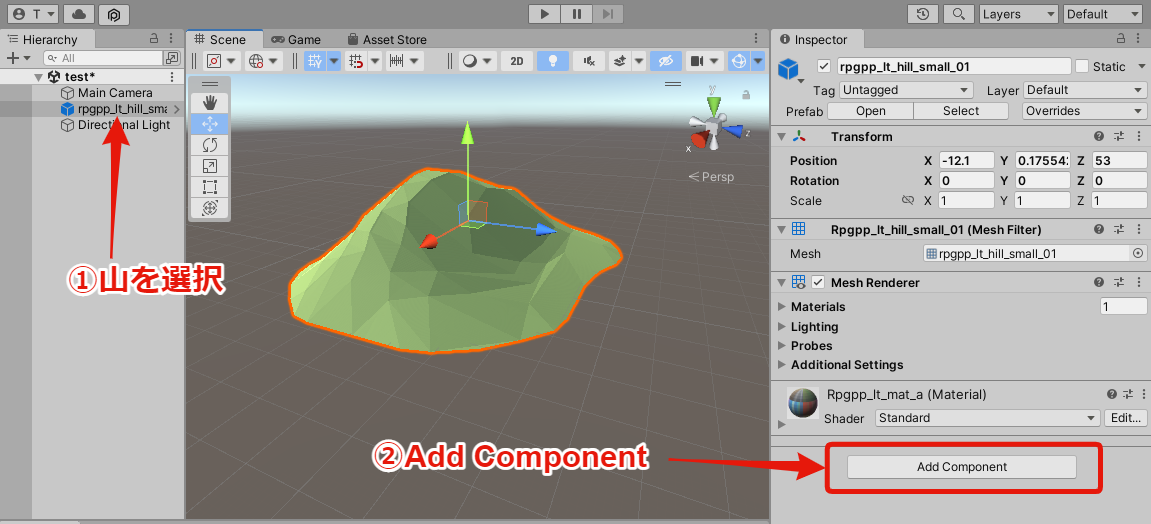Open the Default layout dropdown
The width and height of the screenshot is (1151, 524).
(1103, 14)
